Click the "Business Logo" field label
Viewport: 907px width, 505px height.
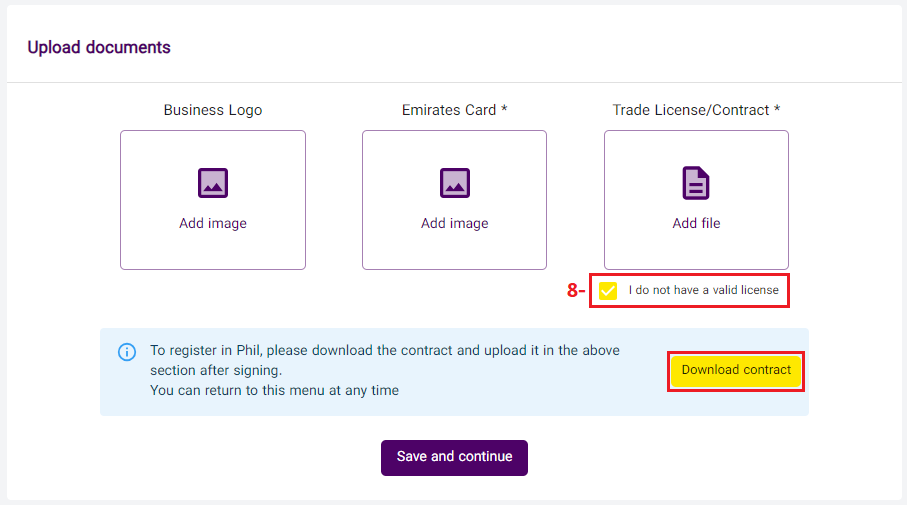213,110
